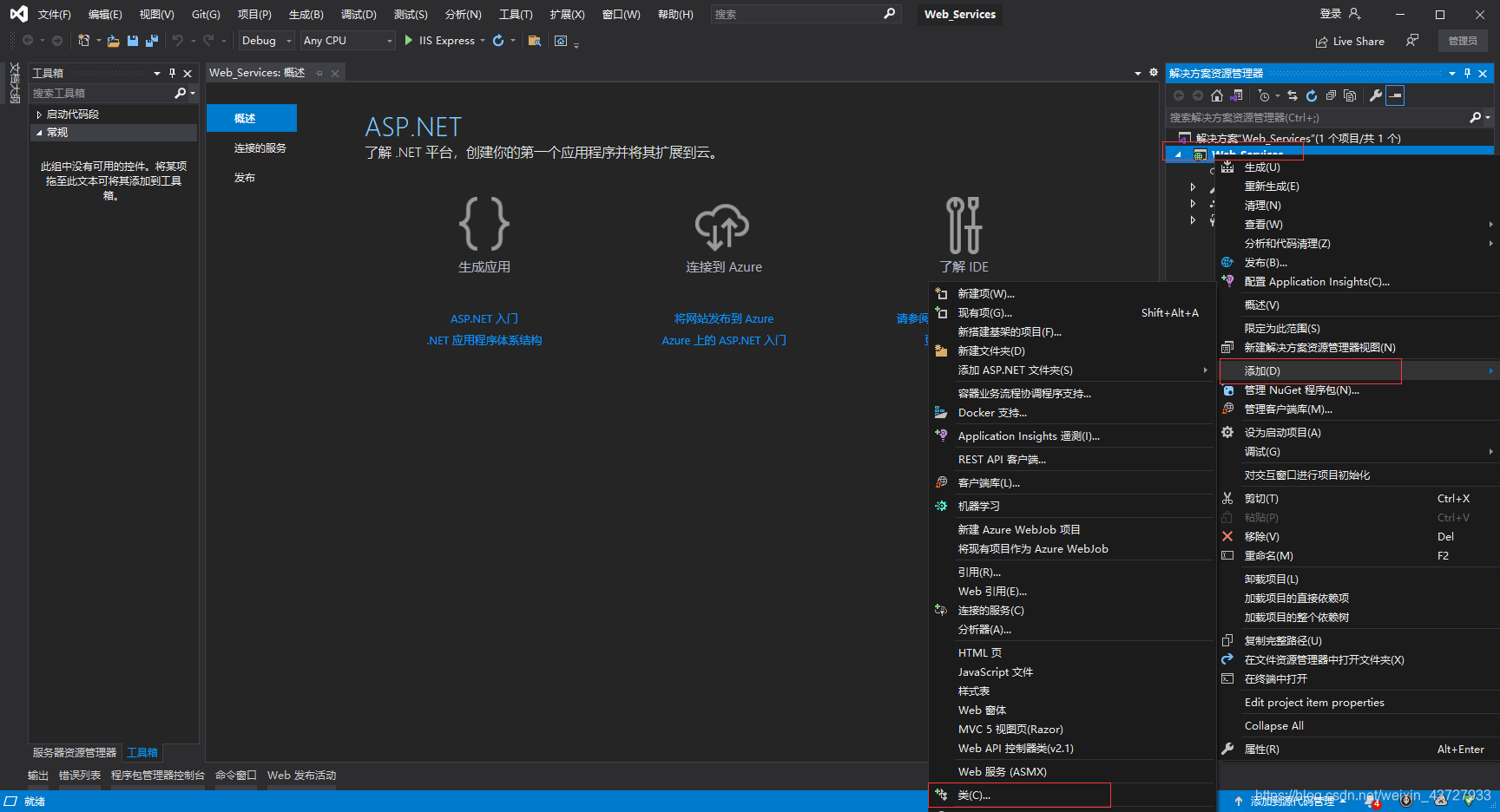Expand the 启动代码段 toolbox group
This screenshot has width=1500, height=812.
click(x=39, y=115)
